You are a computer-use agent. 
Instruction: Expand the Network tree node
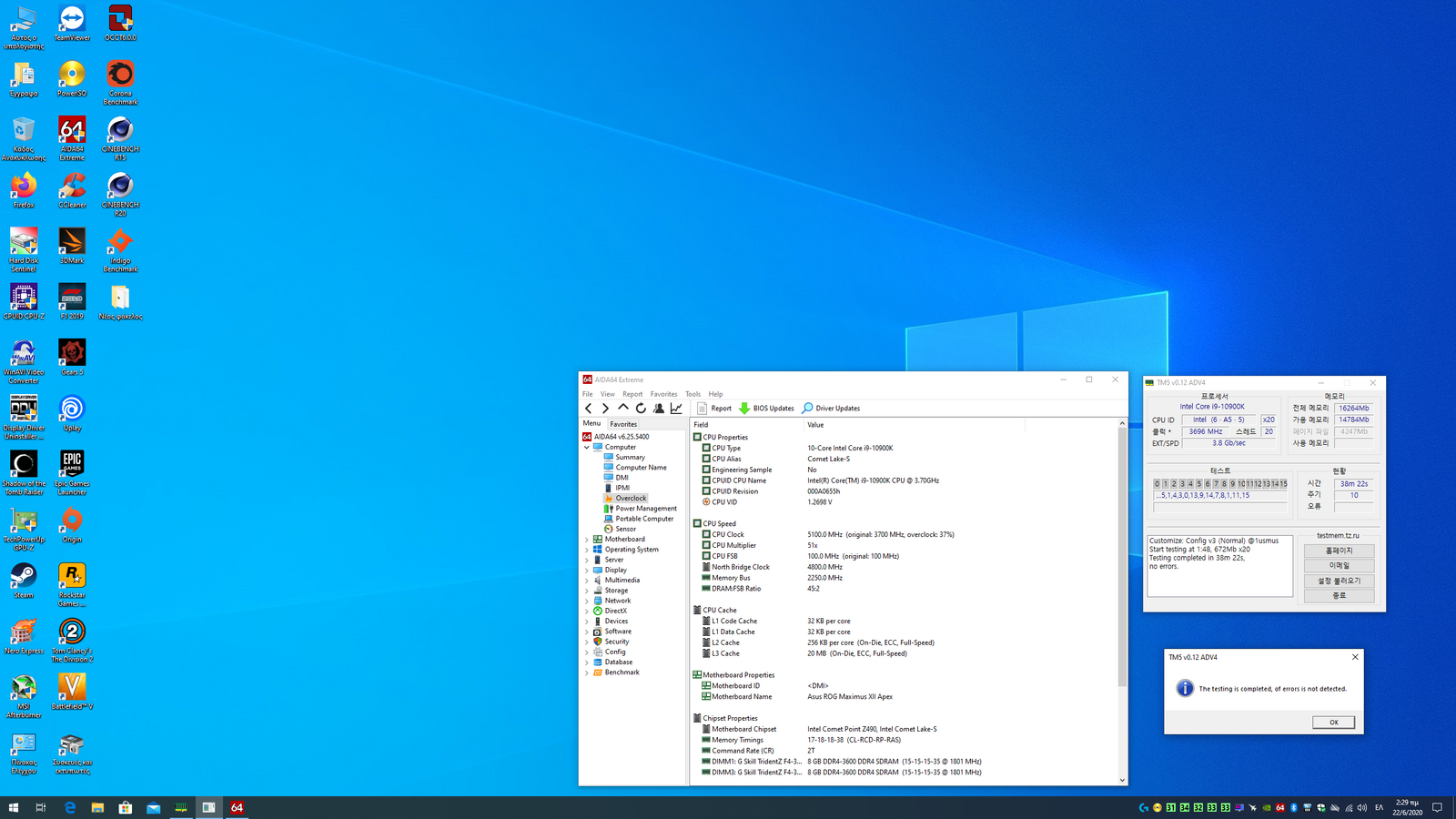587,601
